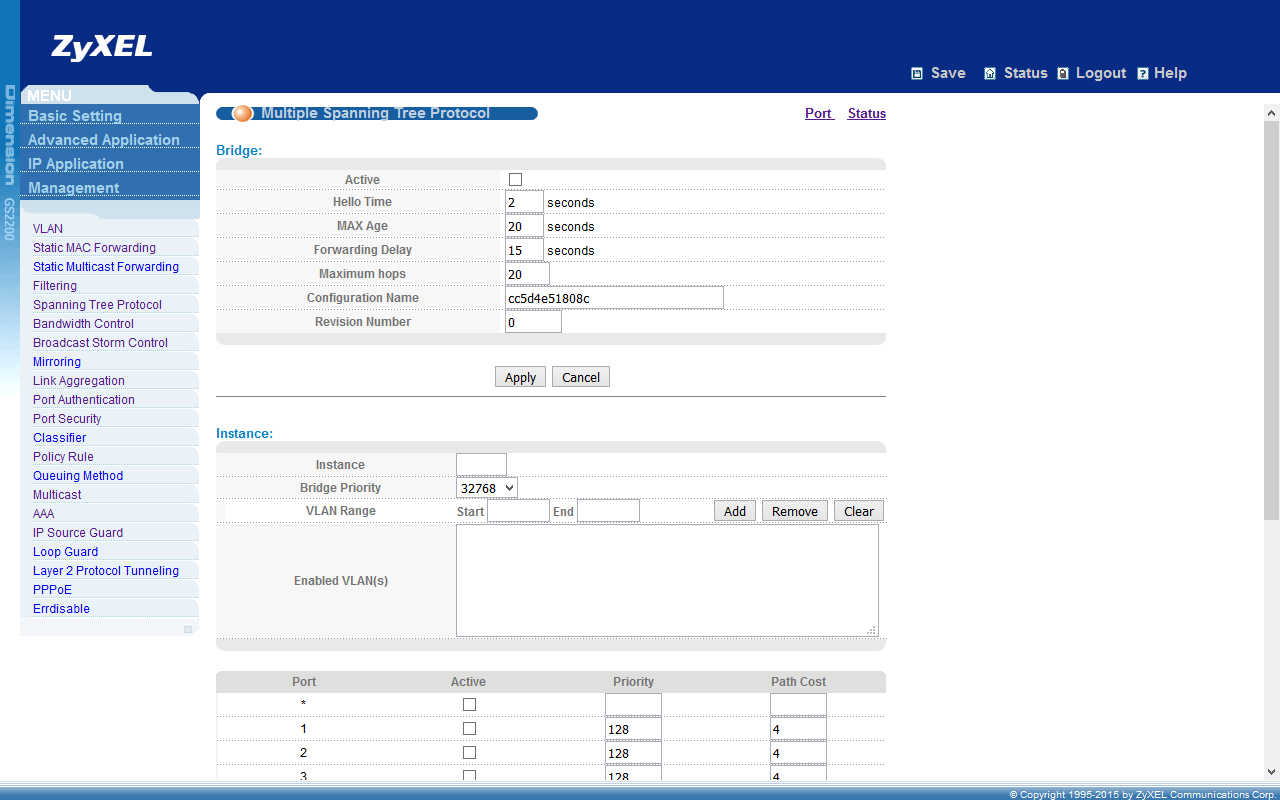Screen dimensions: 1280x800
Task: Click the Path Cost field for port 2
Action: click(798, 753)
